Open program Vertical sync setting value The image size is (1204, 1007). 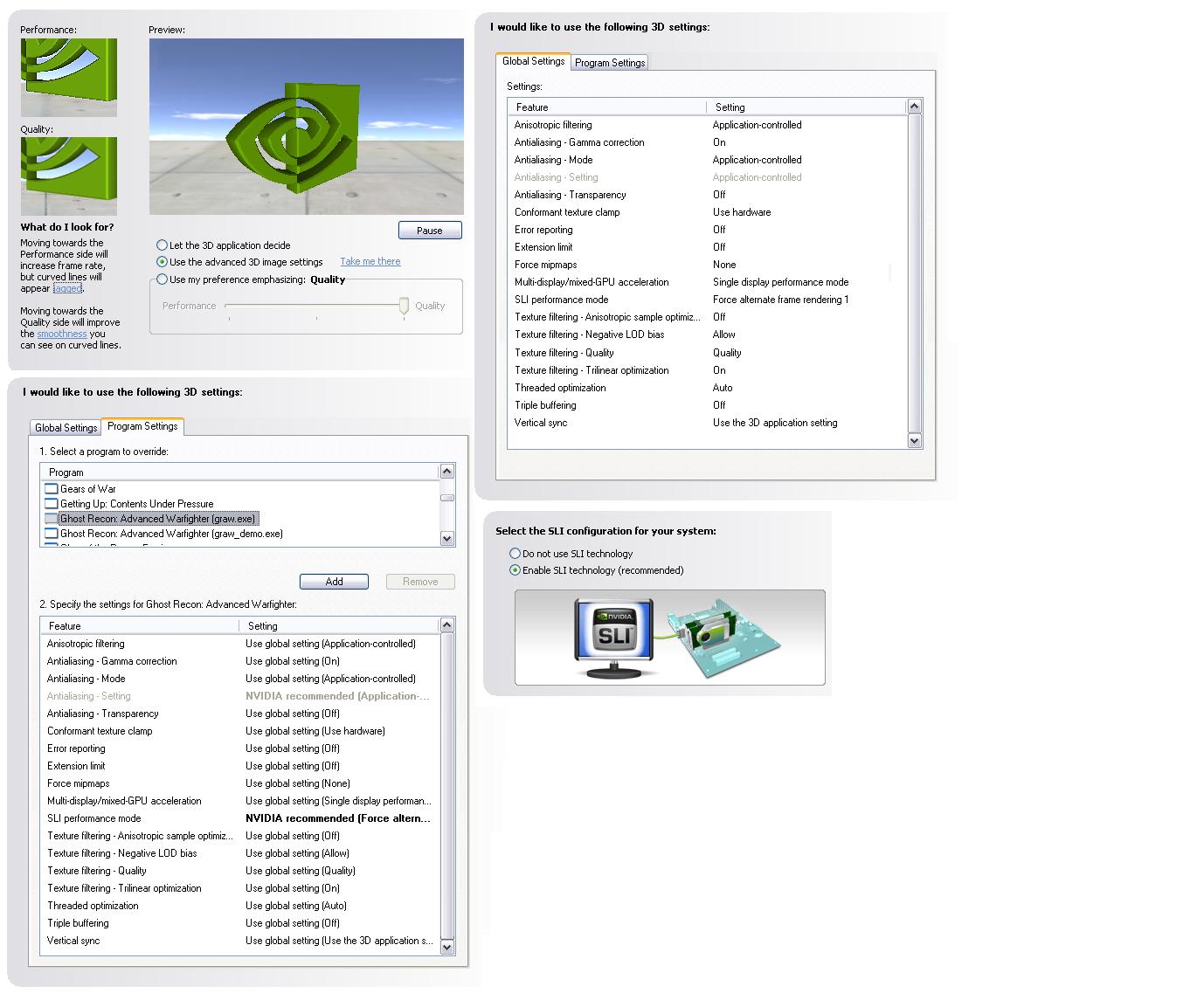[x=339, y=941]
